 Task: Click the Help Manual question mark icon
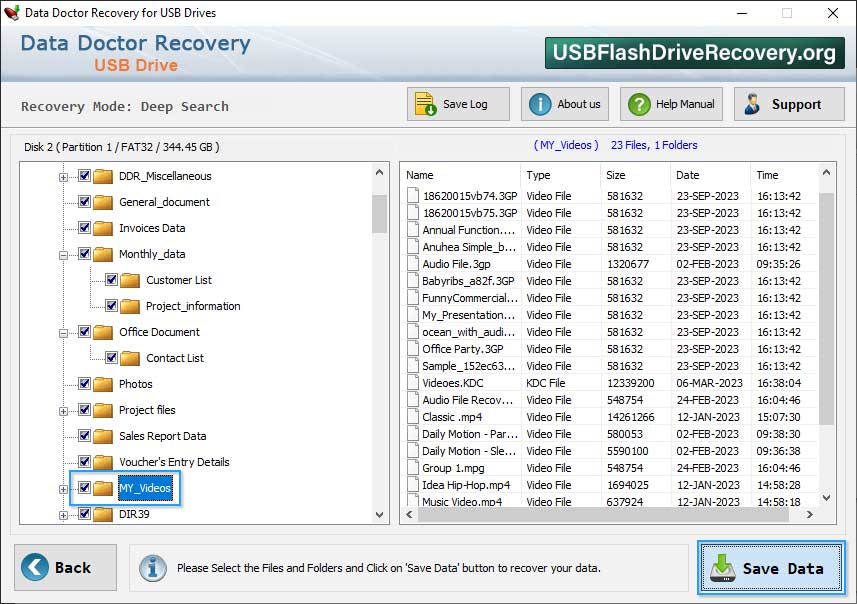tap(639, 104)
